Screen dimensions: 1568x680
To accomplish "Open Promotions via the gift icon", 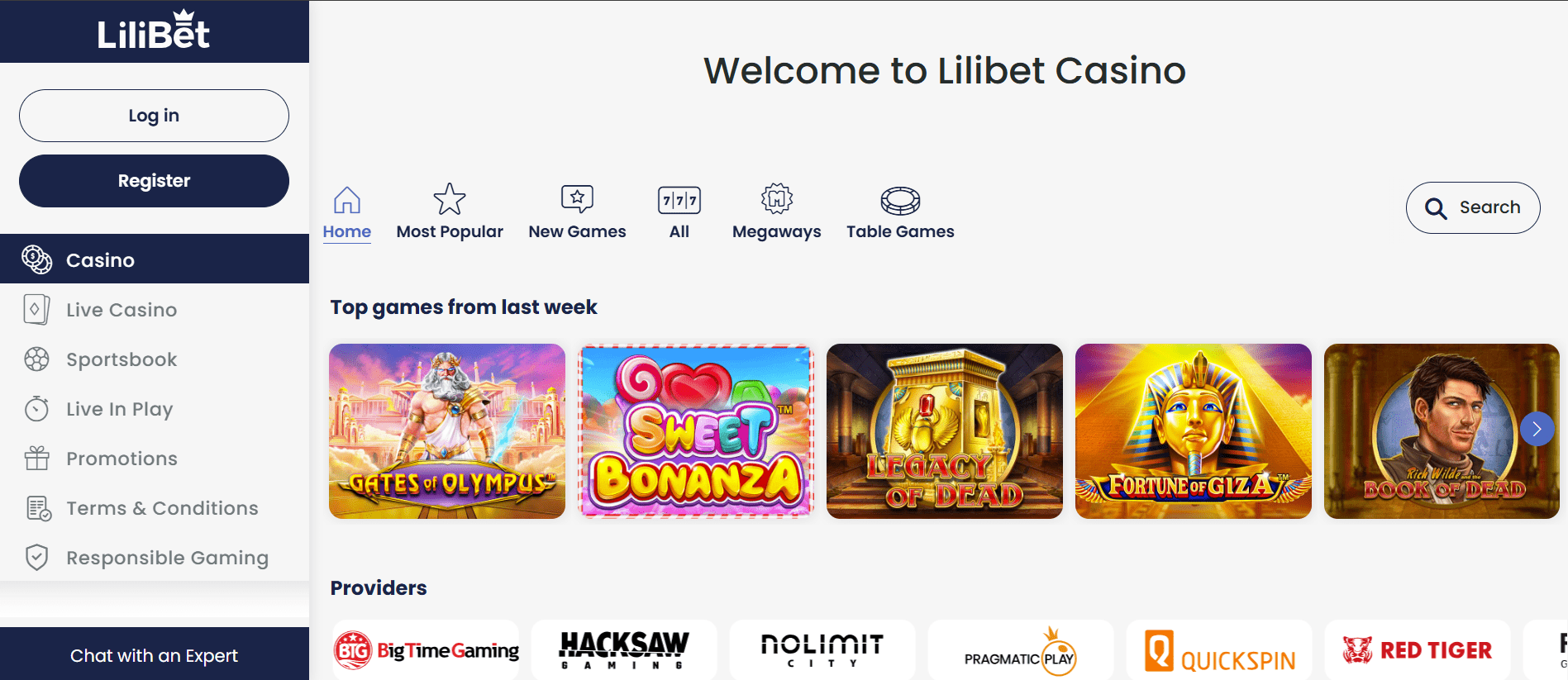I will (36, 458).
